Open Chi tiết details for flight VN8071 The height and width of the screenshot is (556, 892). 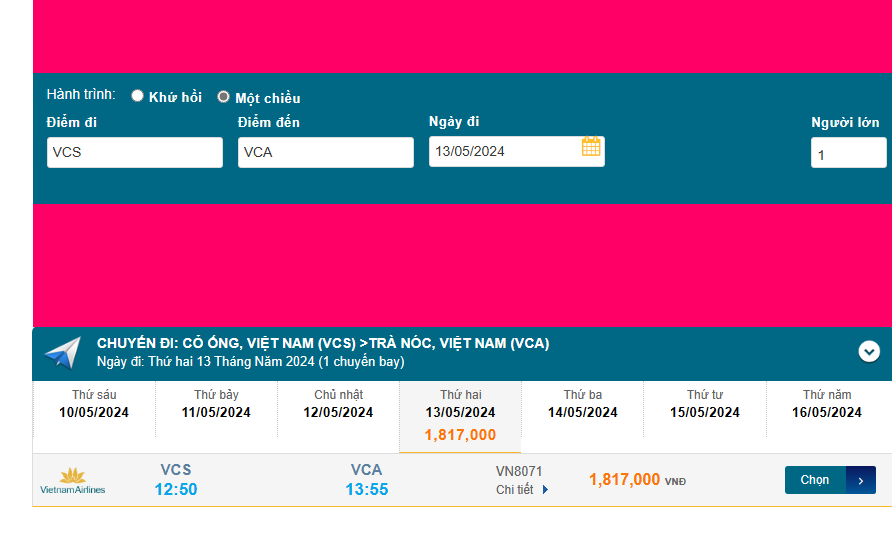514,489
